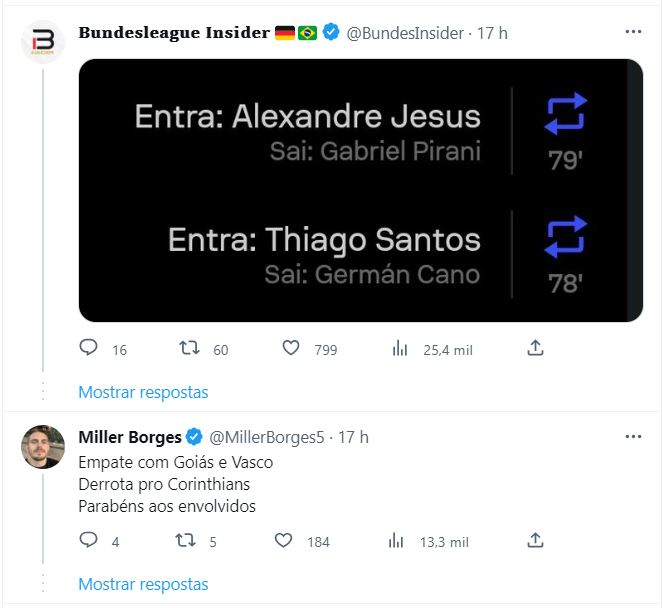Open the substitutions image in the tweet
The width and height of the screenshot is (663, 608).
[x=361, y=190]
